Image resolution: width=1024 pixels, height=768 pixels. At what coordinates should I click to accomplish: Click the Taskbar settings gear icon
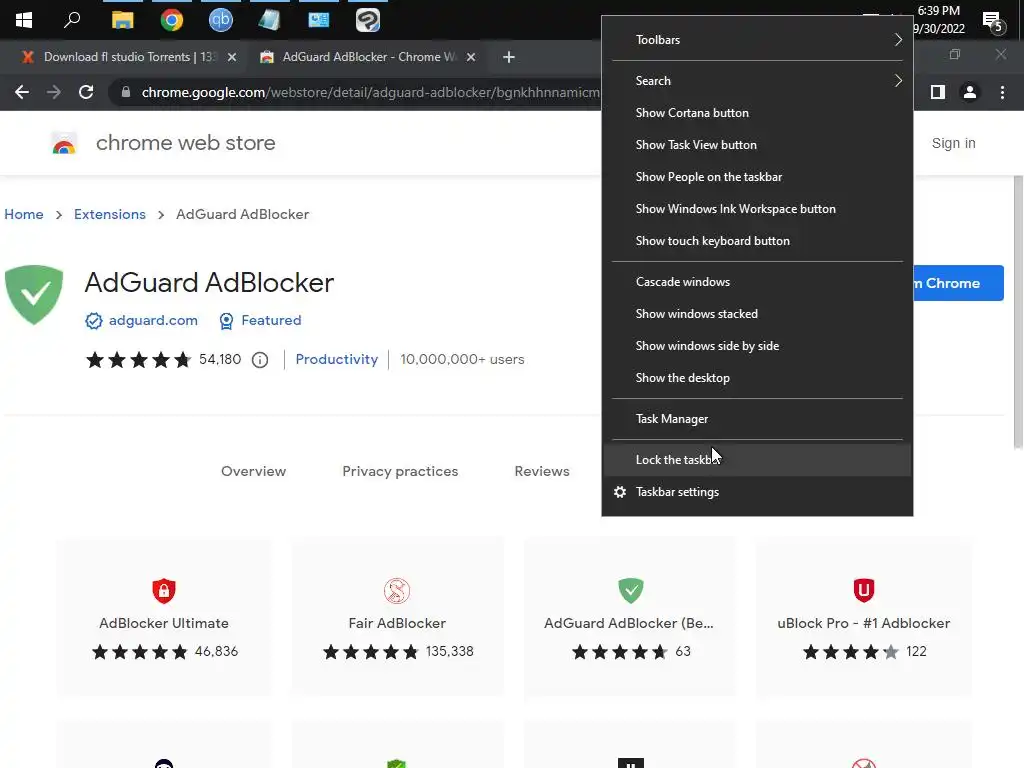coord(620,492)
